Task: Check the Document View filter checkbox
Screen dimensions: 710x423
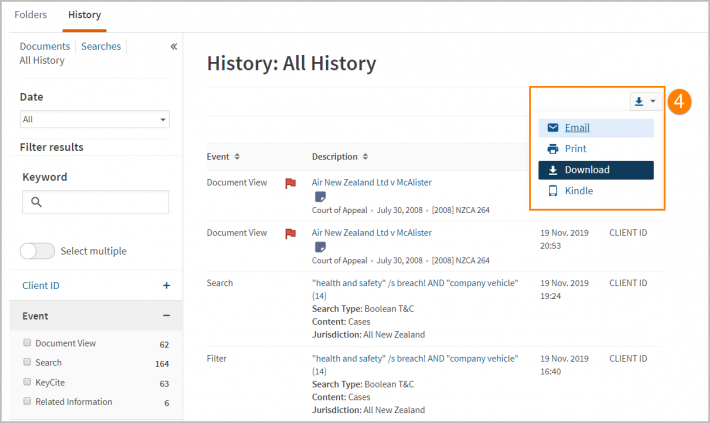Action: click(x=27, y=342)
